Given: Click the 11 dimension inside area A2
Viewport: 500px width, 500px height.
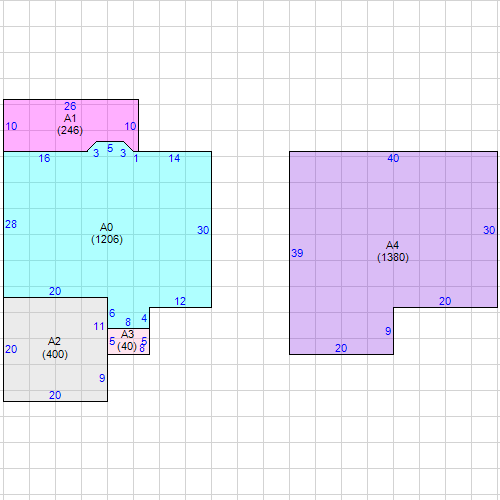Looking at the screenshot, I should (x=99, y=326).
